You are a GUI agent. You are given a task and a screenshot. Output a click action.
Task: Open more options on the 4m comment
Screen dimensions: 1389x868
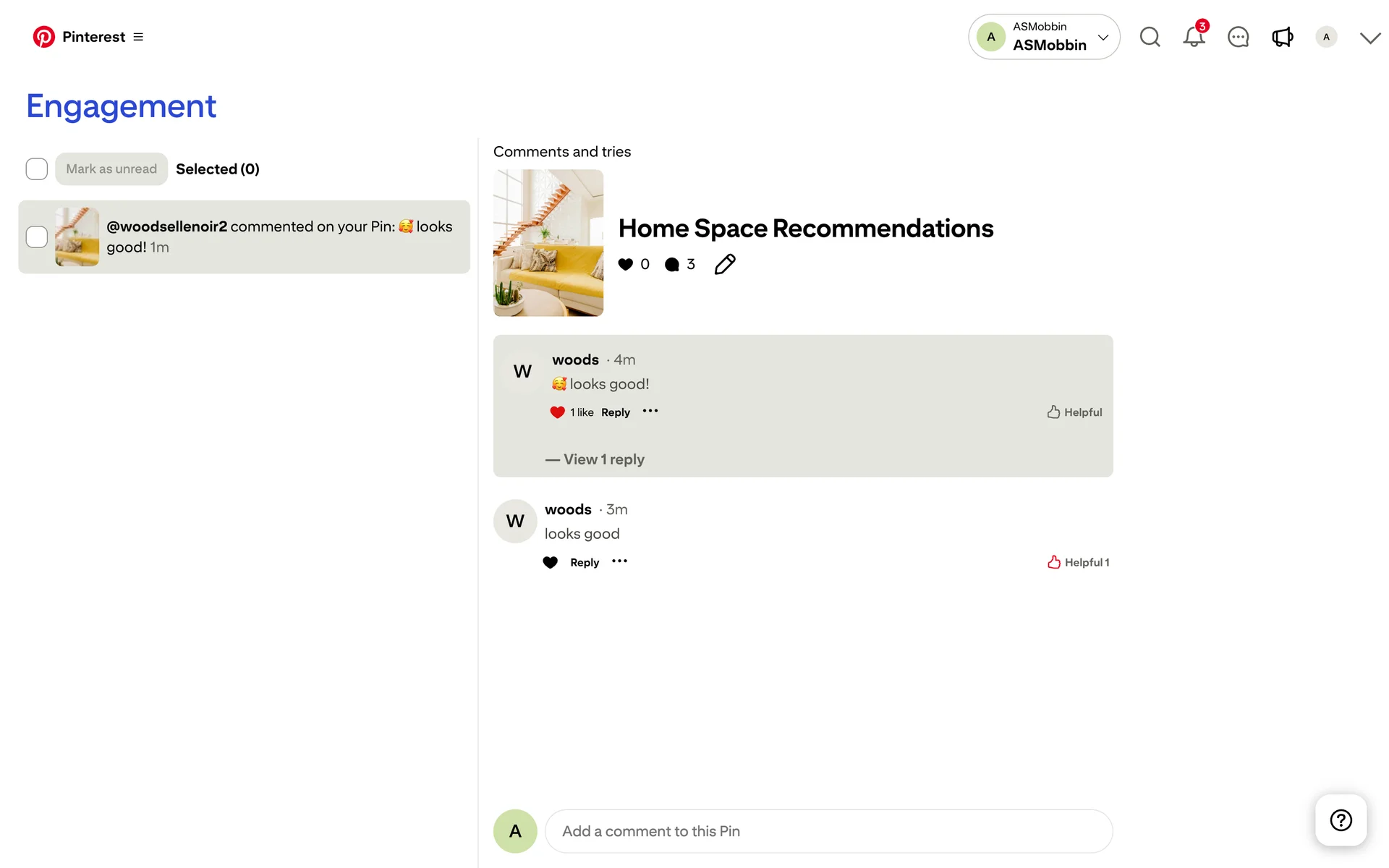tap(650, 411)
